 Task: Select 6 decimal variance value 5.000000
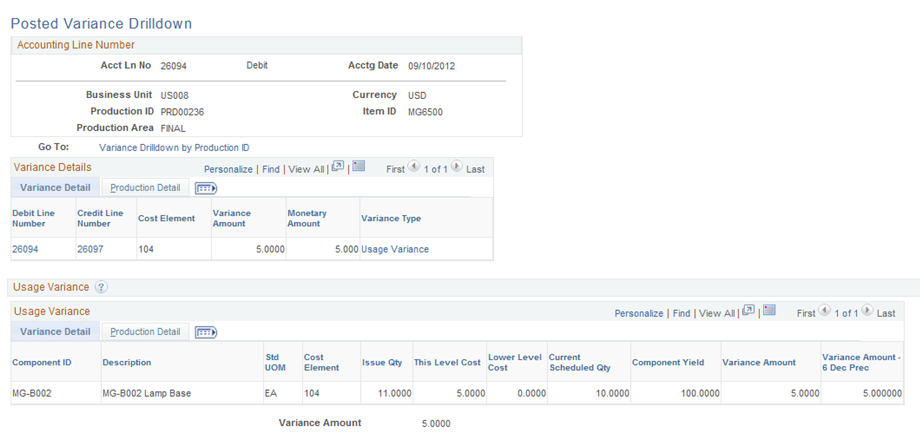pos(882,394)
